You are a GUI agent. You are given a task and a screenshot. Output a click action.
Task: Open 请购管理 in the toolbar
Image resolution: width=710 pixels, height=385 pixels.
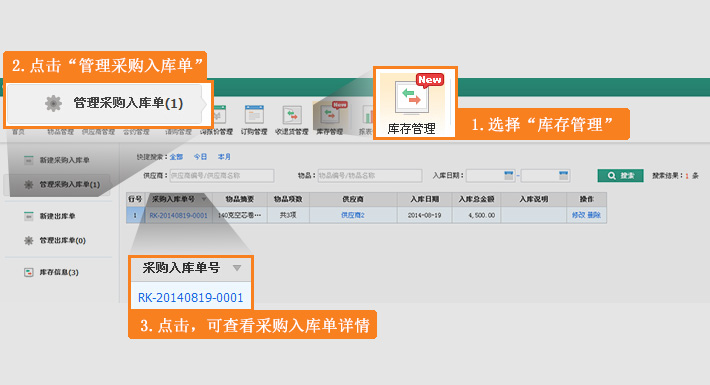point(178,132)
